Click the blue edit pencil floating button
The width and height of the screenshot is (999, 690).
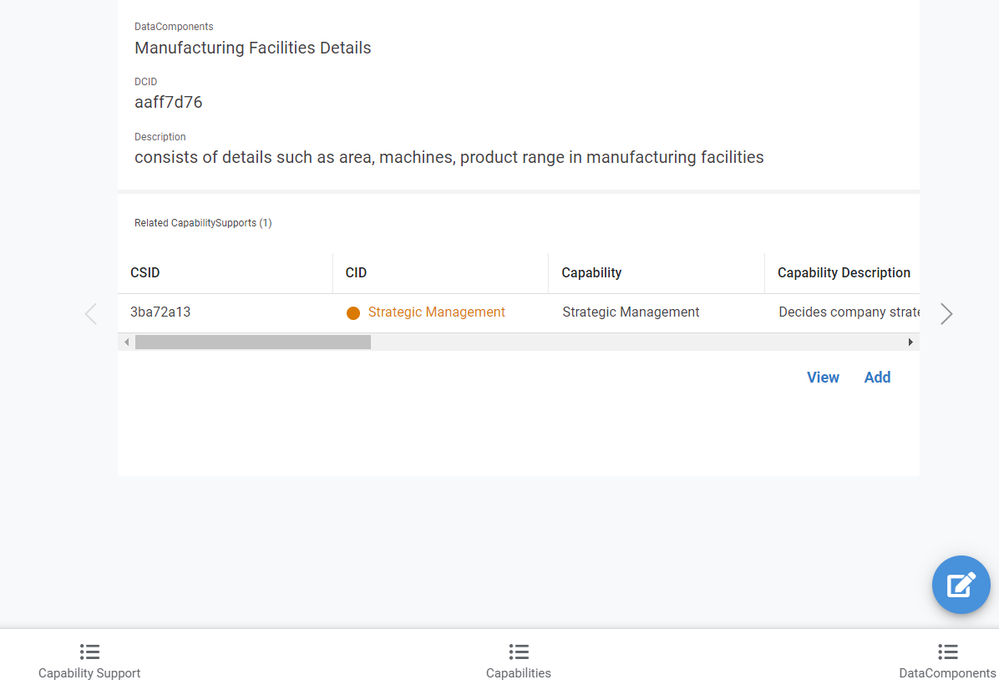[x=961, y=584]
